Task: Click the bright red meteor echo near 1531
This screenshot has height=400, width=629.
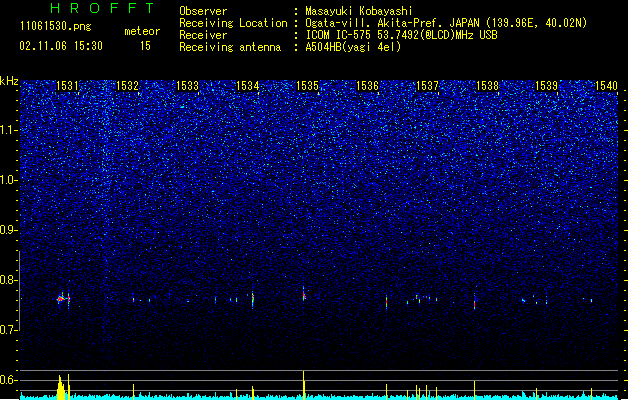Action: pyautogui.click(x=61, y=298)
